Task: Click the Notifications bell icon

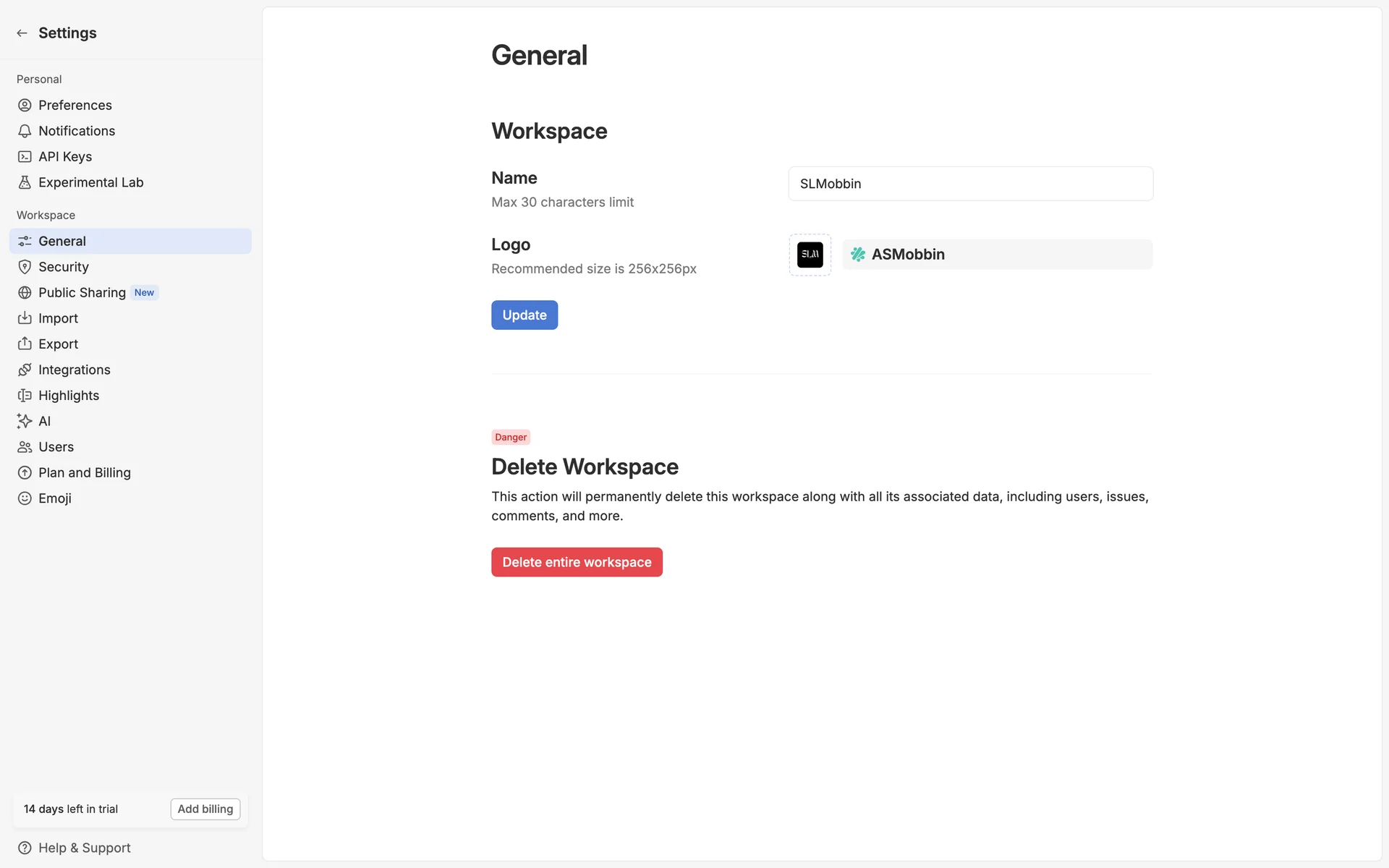Action: tap(25, 131)
